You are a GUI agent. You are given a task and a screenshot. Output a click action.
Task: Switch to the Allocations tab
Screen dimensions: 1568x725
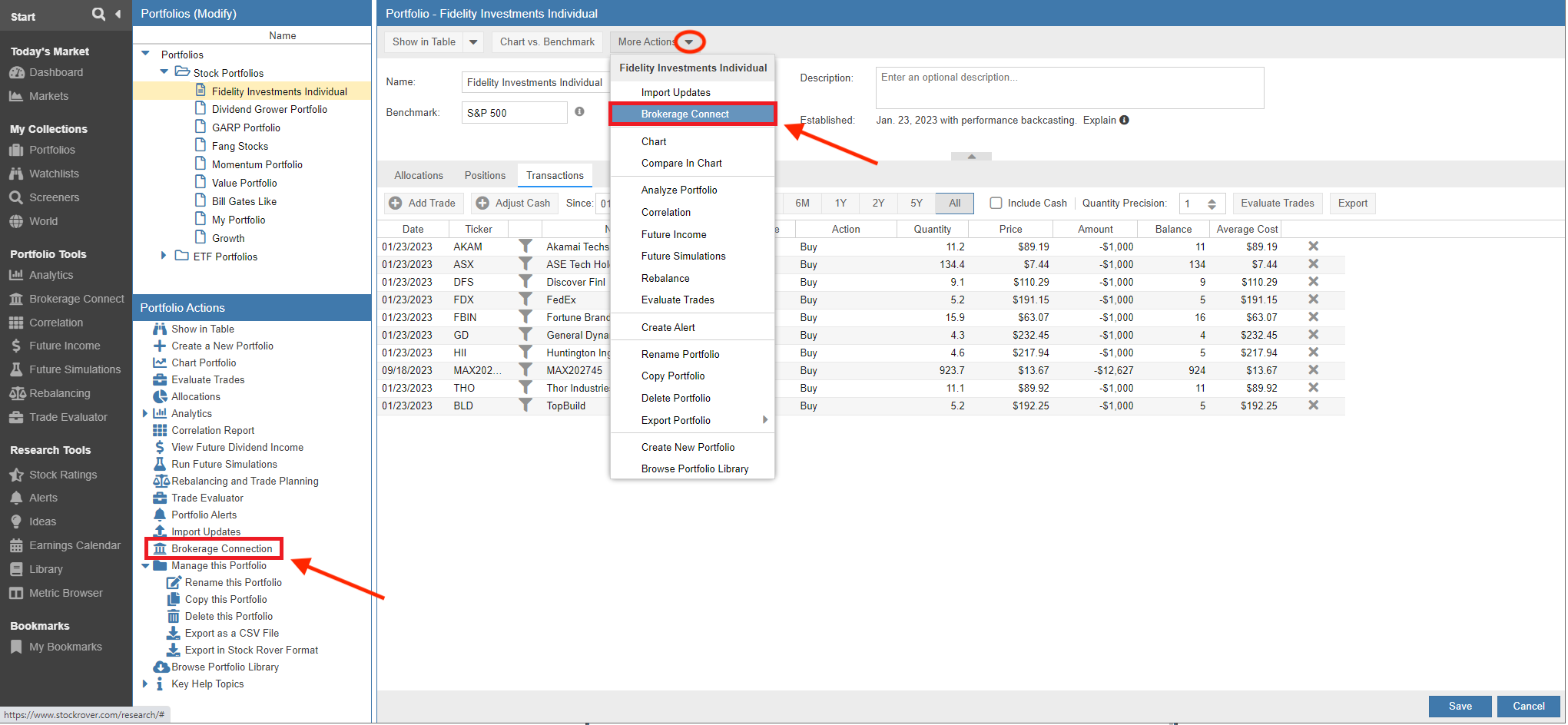pos(419,175)
